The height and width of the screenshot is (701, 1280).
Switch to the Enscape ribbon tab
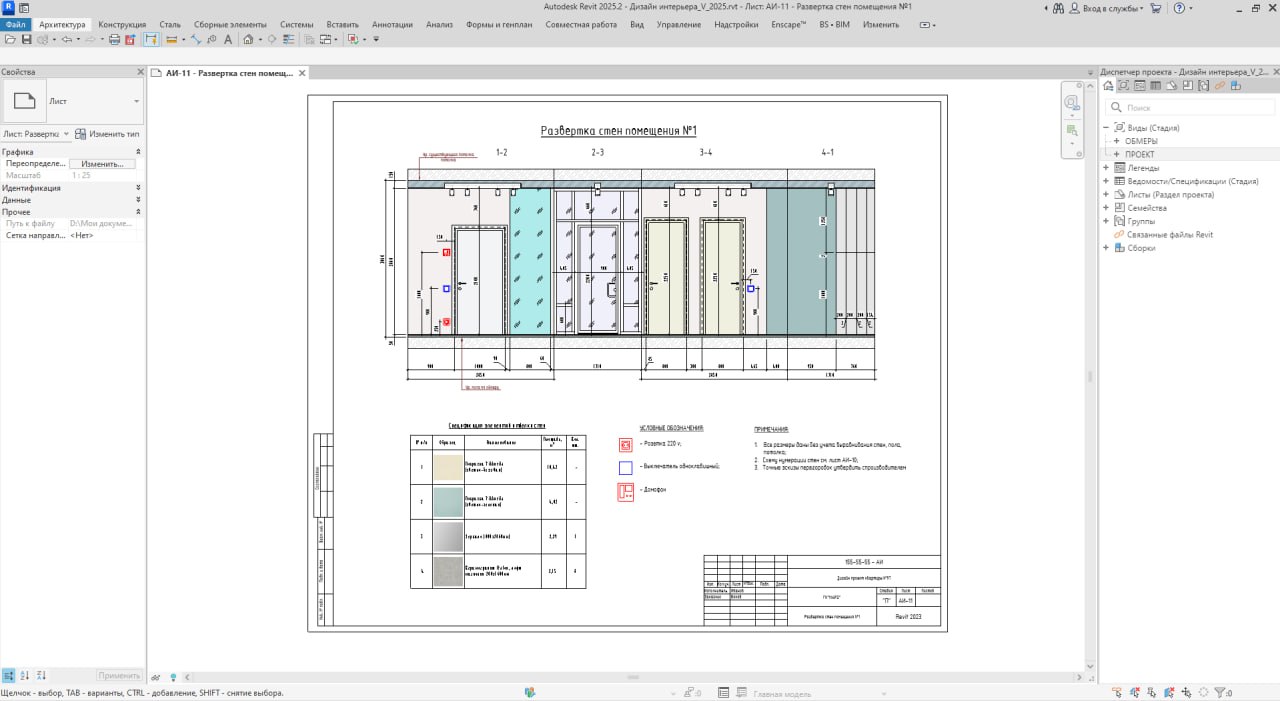tap(789, 24)
